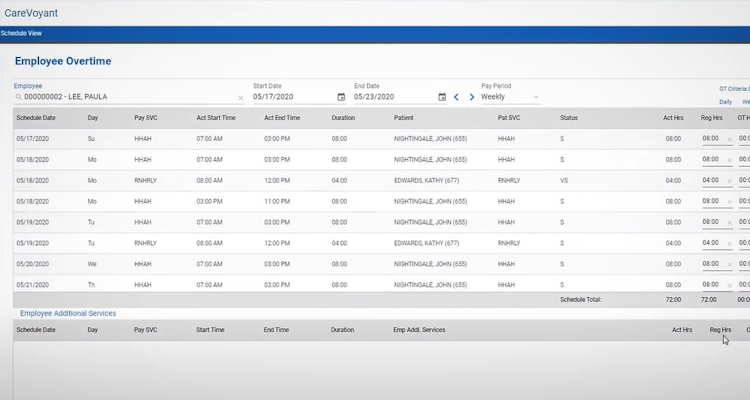Sort by Pat SVC column header
Screen dimensions: 750x400
coord(508,118)
